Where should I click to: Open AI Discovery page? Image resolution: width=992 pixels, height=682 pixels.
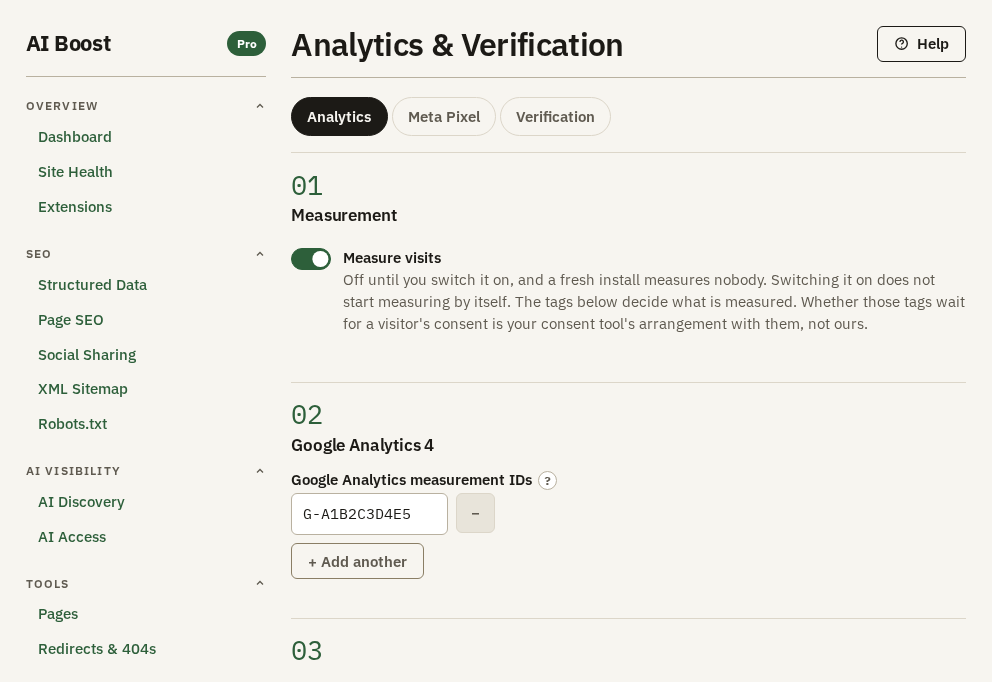point(81,502)
